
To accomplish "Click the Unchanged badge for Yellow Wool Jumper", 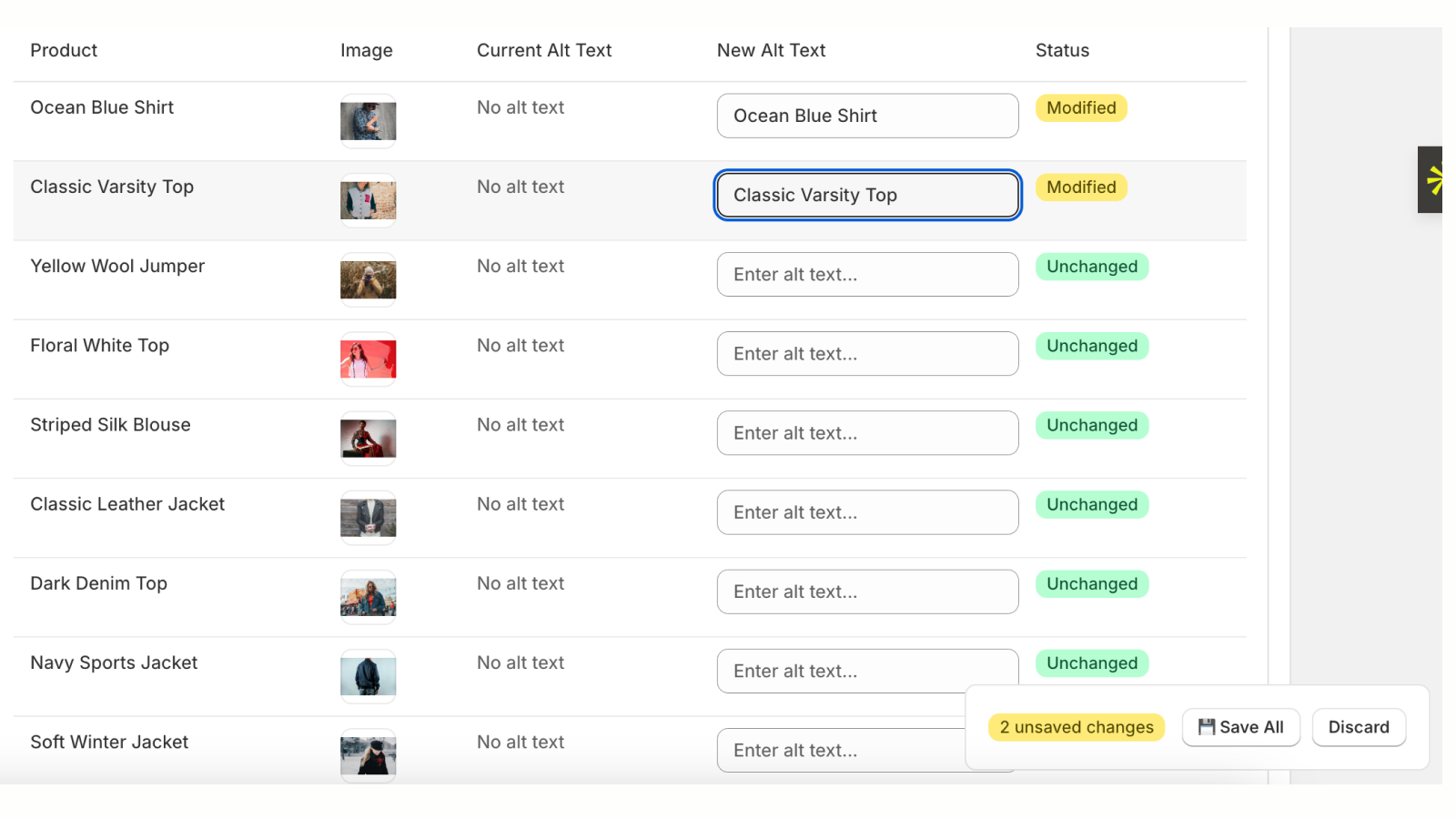I will click(x=1092, y=267).
